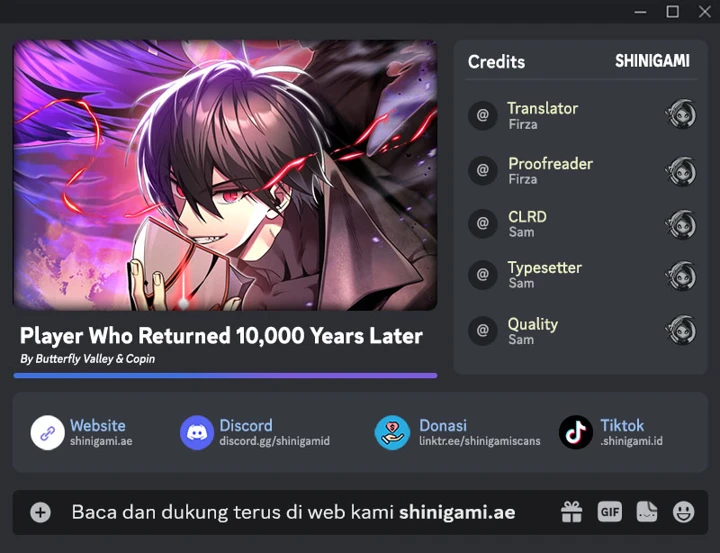Click the Quality reaper avatar
This screenshot has height=553, width=720.
pos(681,330)
